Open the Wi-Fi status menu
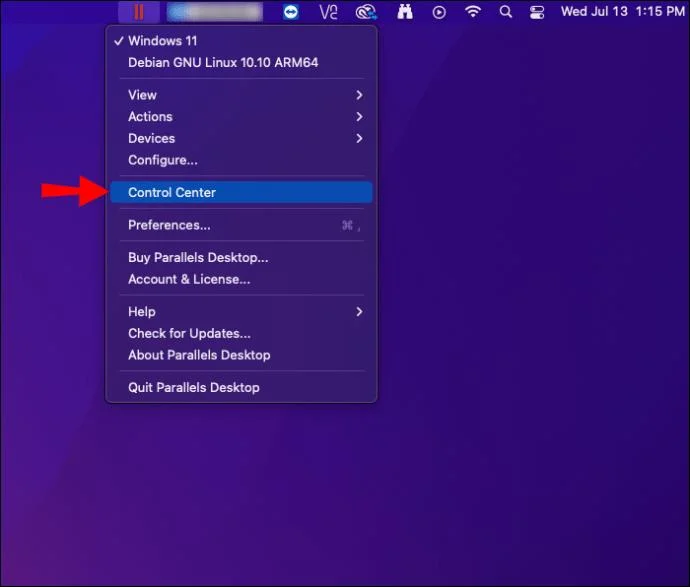690x587 pixels. pyautogui.click(x=473, y=11)
